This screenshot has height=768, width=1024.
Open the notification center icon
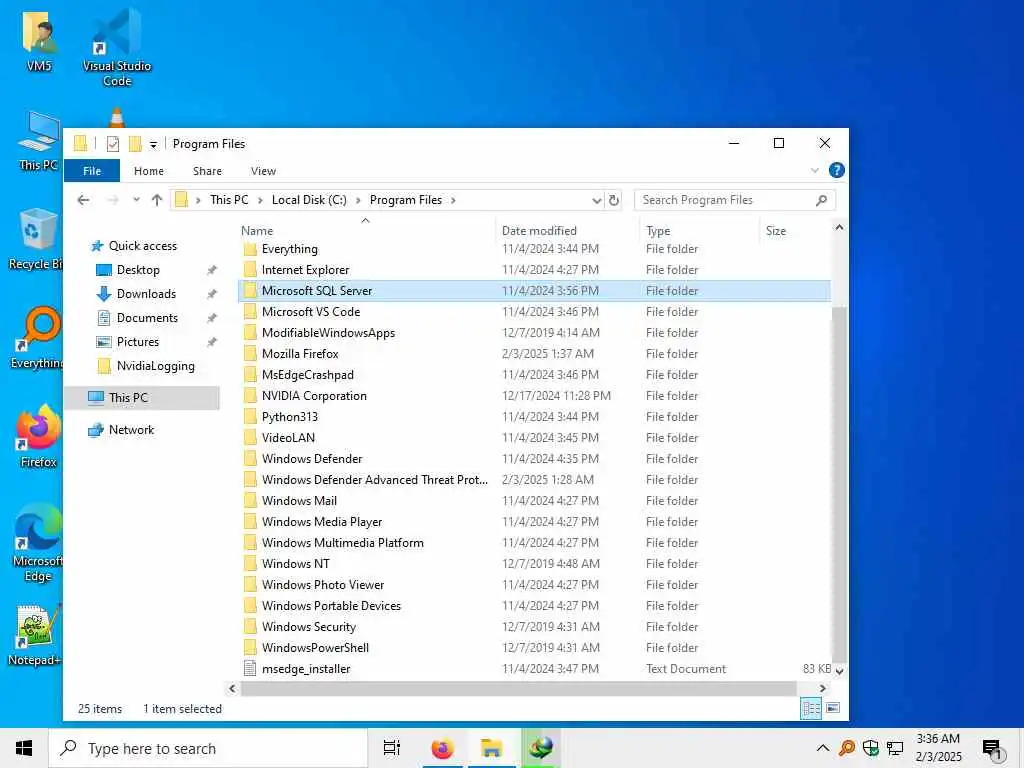(991, 748)
